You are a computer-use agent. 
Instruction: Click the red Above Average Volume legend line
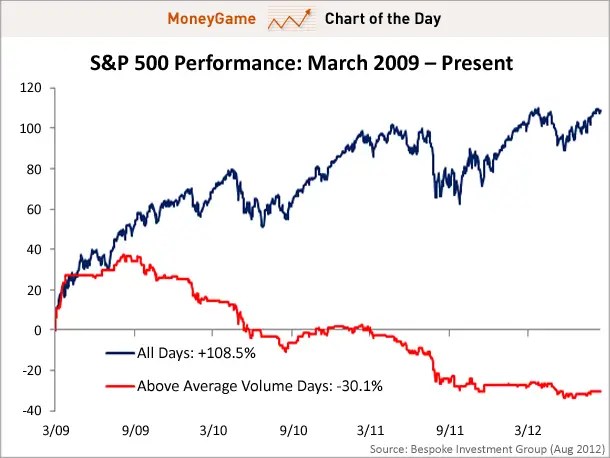click(121, 386)
